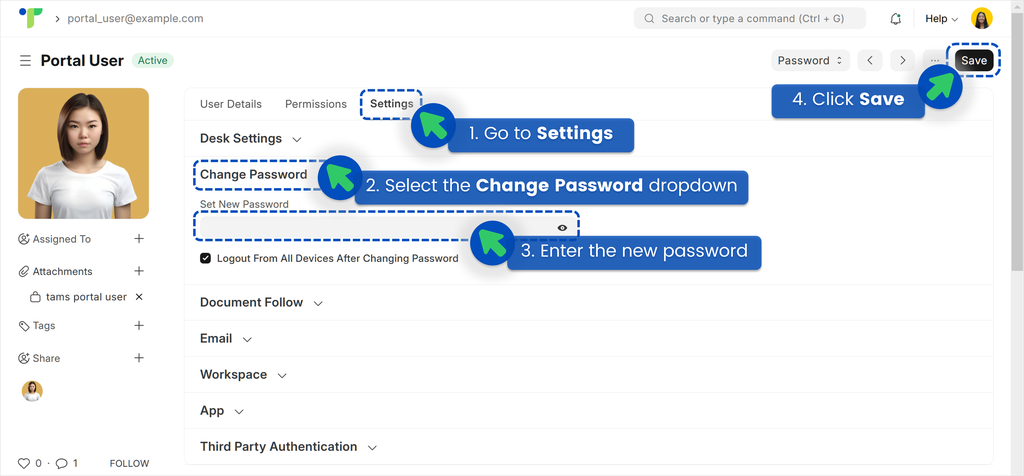
Task: Click the app logo in top-left
Action: [x=31, y=18]
